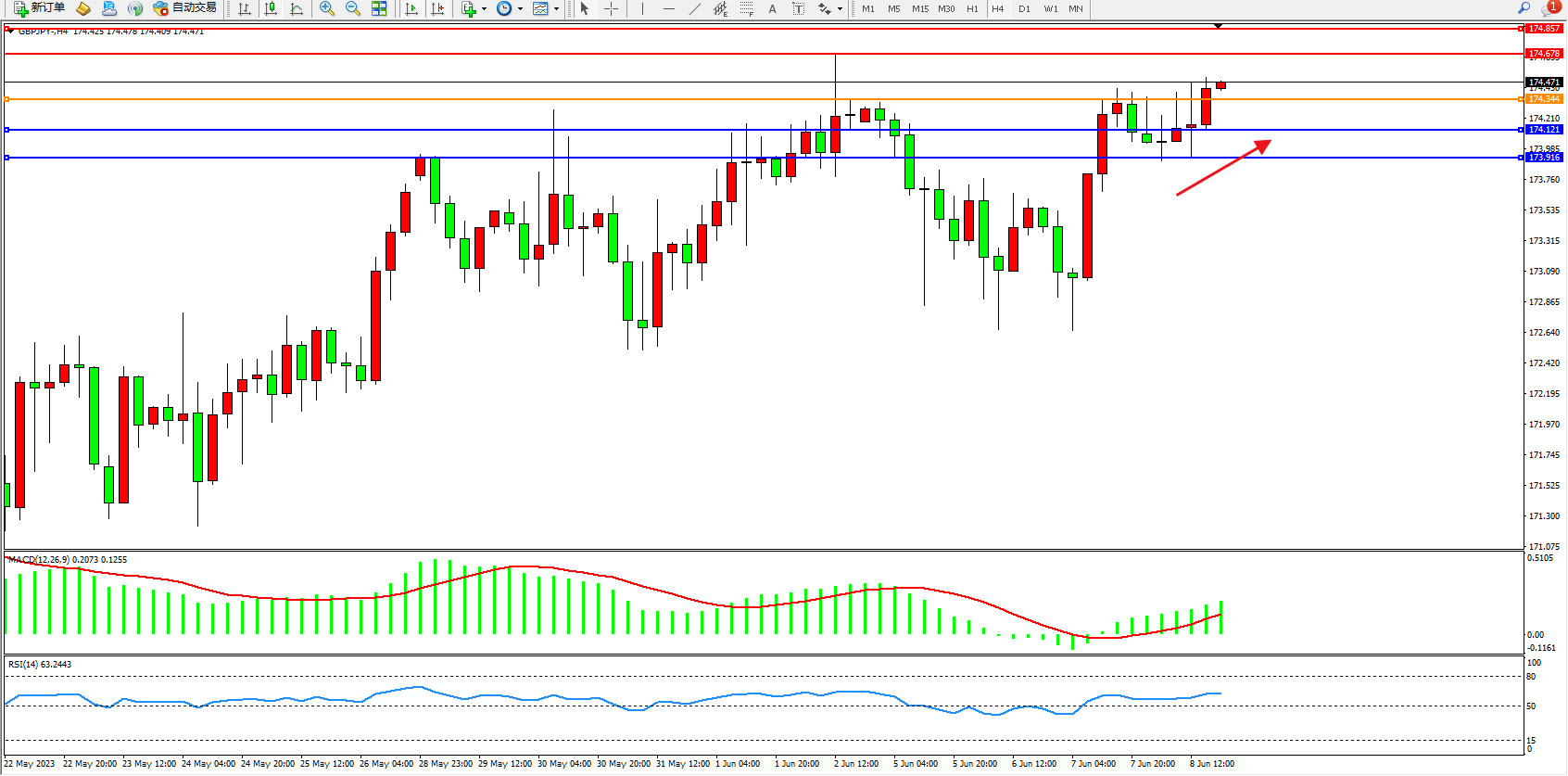This screenshot has height=776, width=1568.
Task: Open the indicators list dropdown arrow
Action: [x=484, y=9]
